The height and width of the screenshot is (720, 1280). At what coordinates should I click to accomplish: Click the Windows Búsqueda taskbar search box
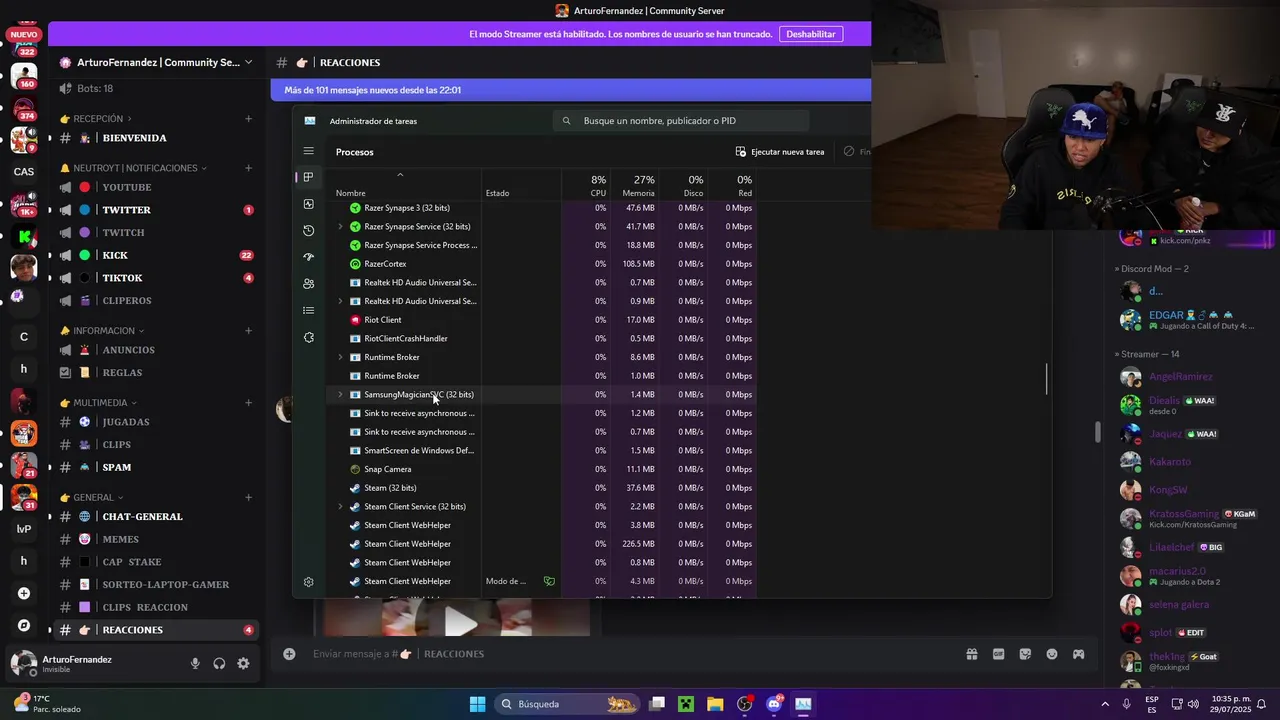(566, 704)
